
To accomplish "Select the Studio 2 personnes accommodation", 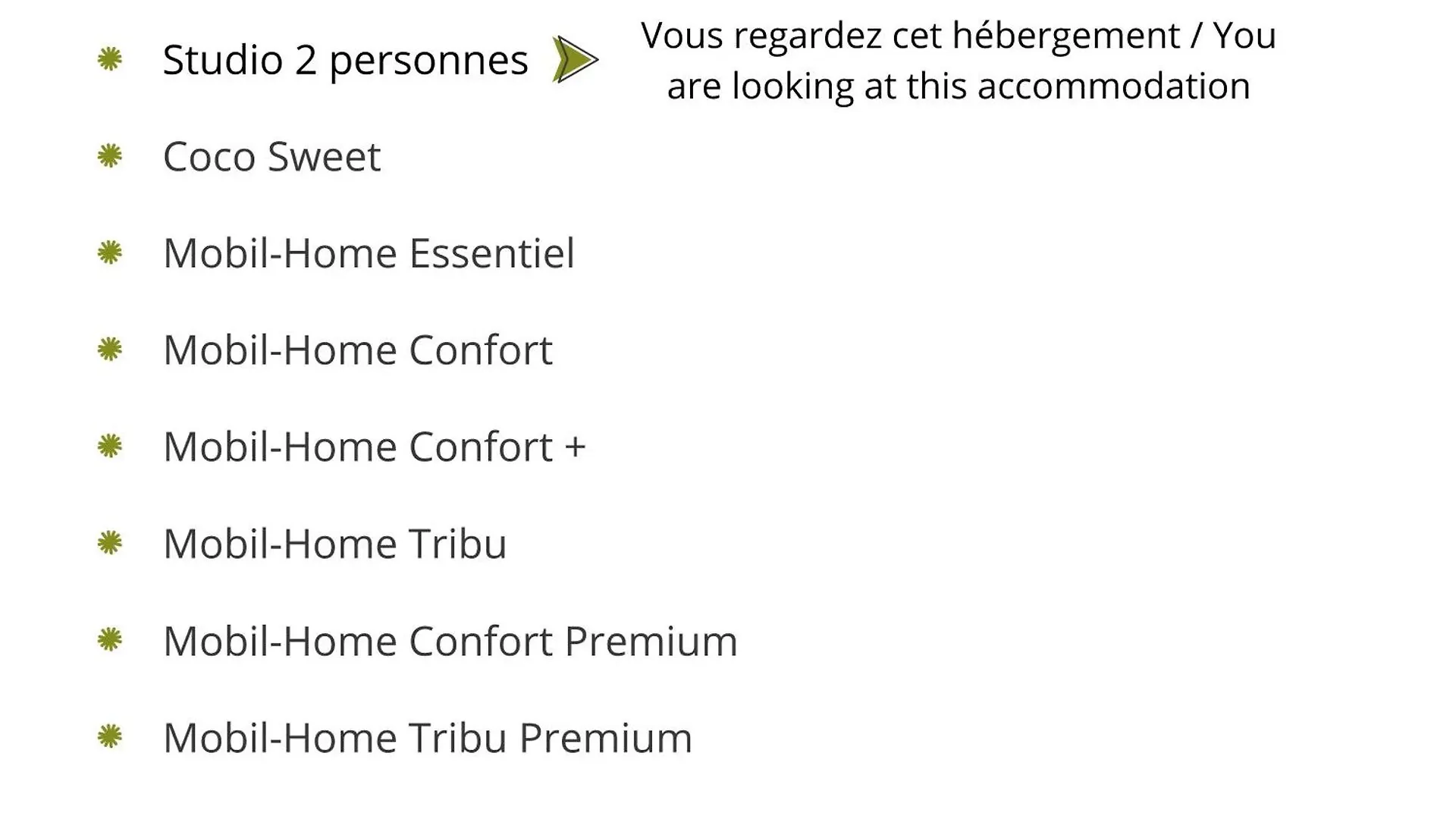I will pyautogui.click(x=345, y=61).
